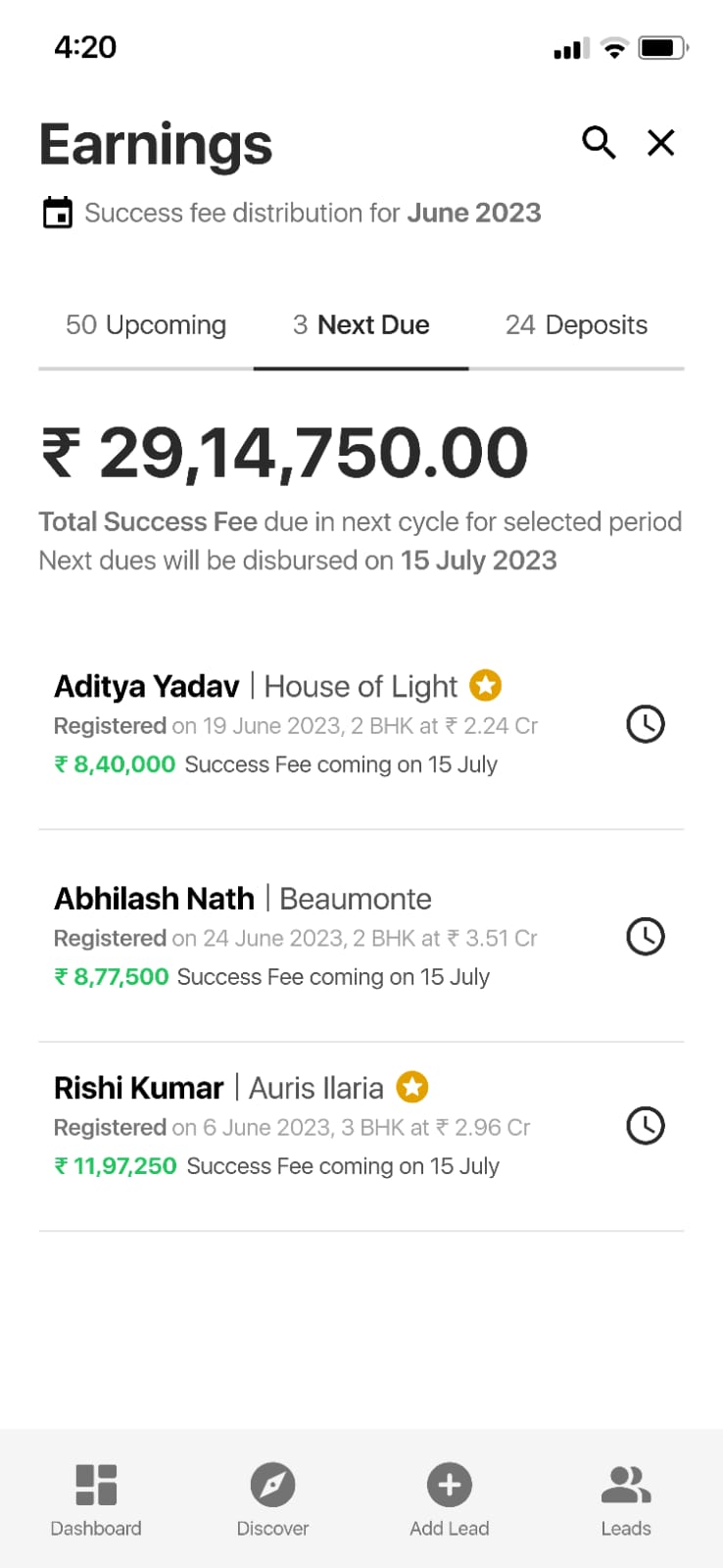The height and width of the screenshot is (1568, 723).
Task: Click clock icon on Rishi Kumar entry
Action: (x=645, y=1126)
